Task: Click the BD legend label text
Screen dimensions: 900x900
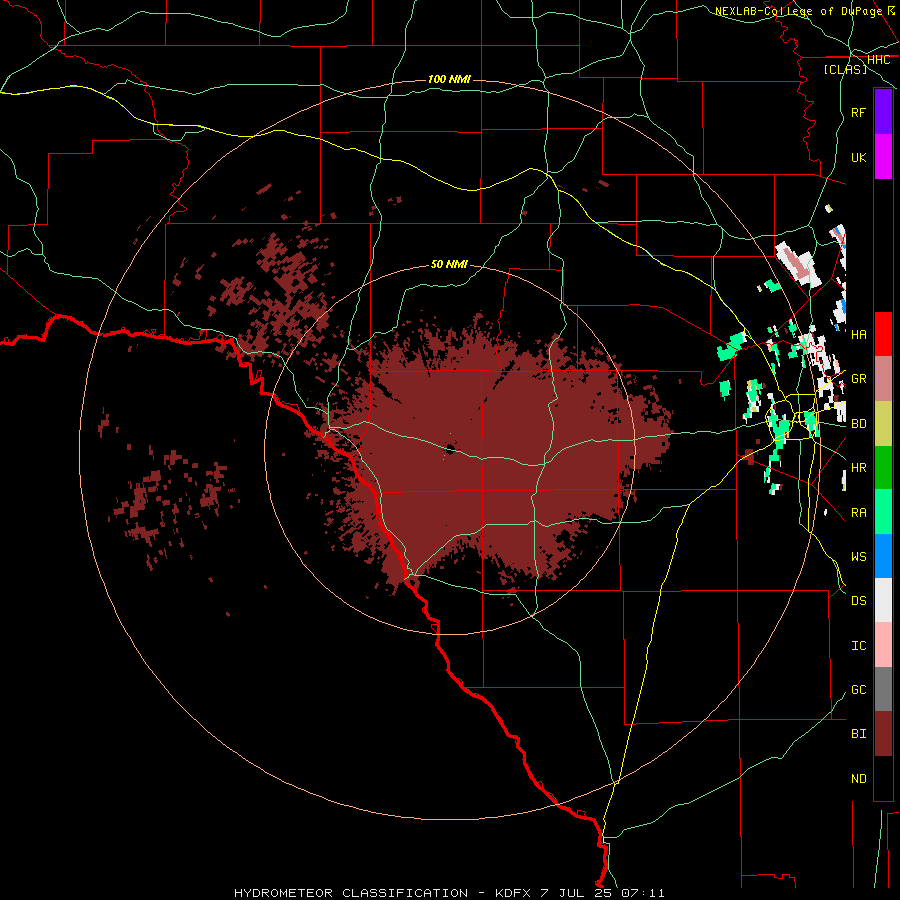Action: tap(858, 424)
